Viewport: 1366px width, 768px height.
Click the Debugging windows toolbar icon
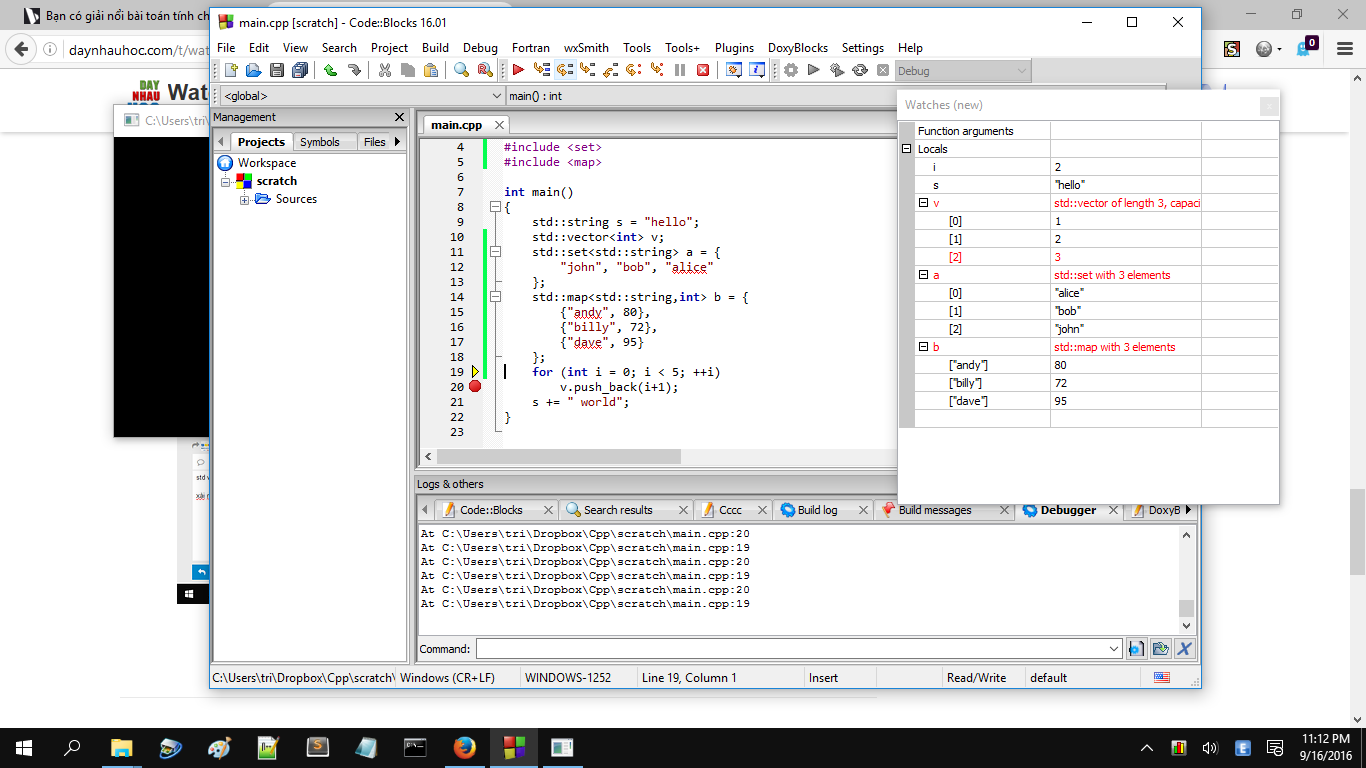click(733, 70)
